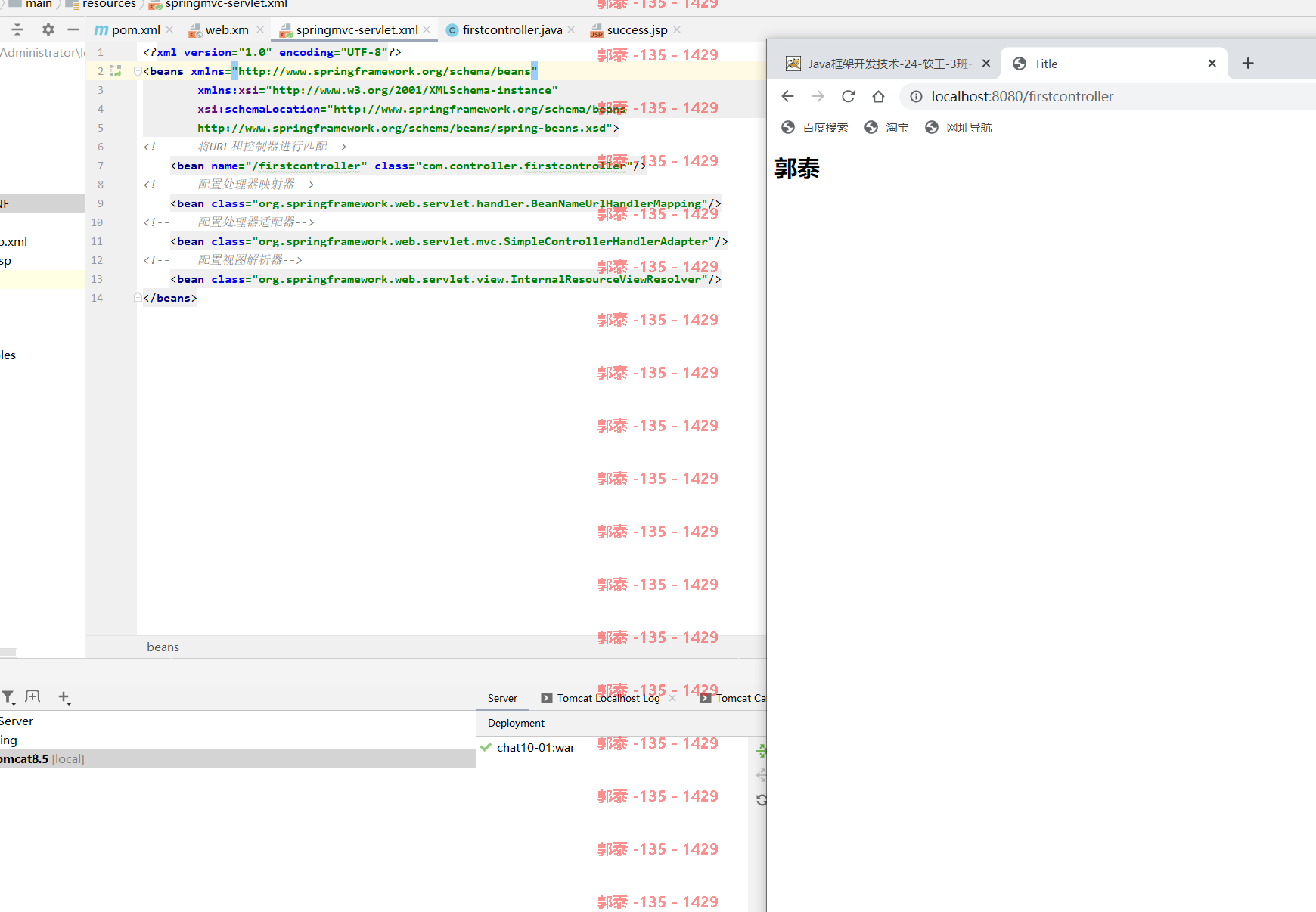This screenshot has height=912, width=1316.
Task: Open the 百度搜索 bookmark
Action: (x=815, y=127)
